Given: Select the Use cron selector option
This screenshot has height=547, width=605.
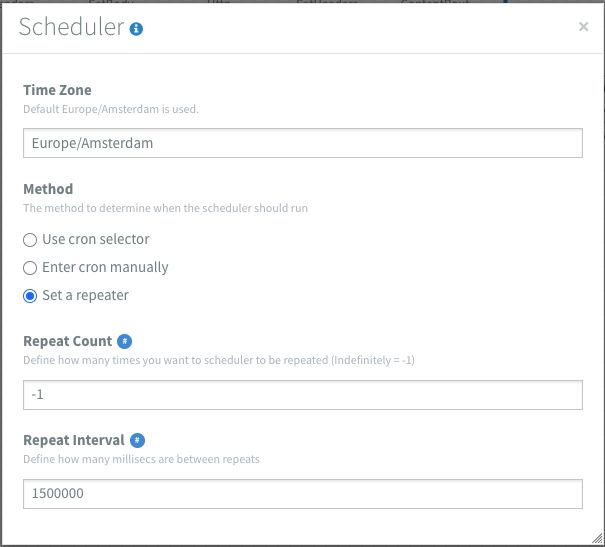Looking at the screenshot, I should 30,239.
